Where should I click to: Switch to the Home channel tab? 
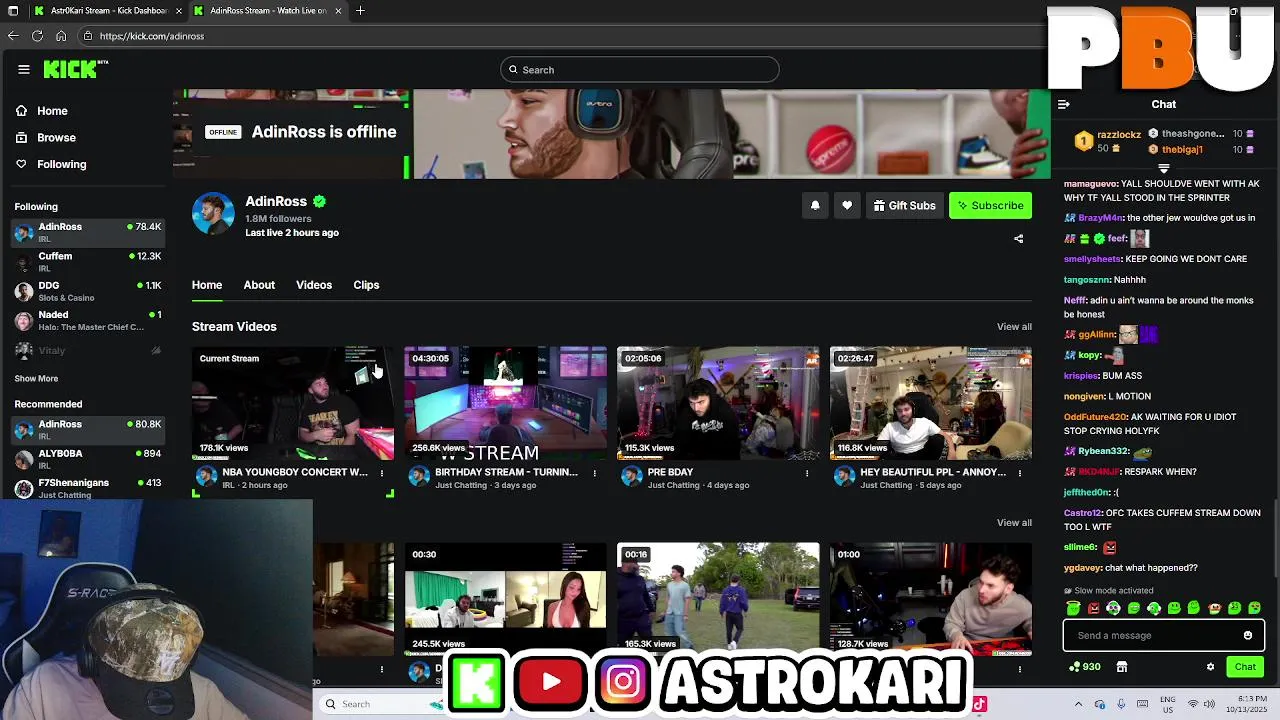click(x=207, y=285)
